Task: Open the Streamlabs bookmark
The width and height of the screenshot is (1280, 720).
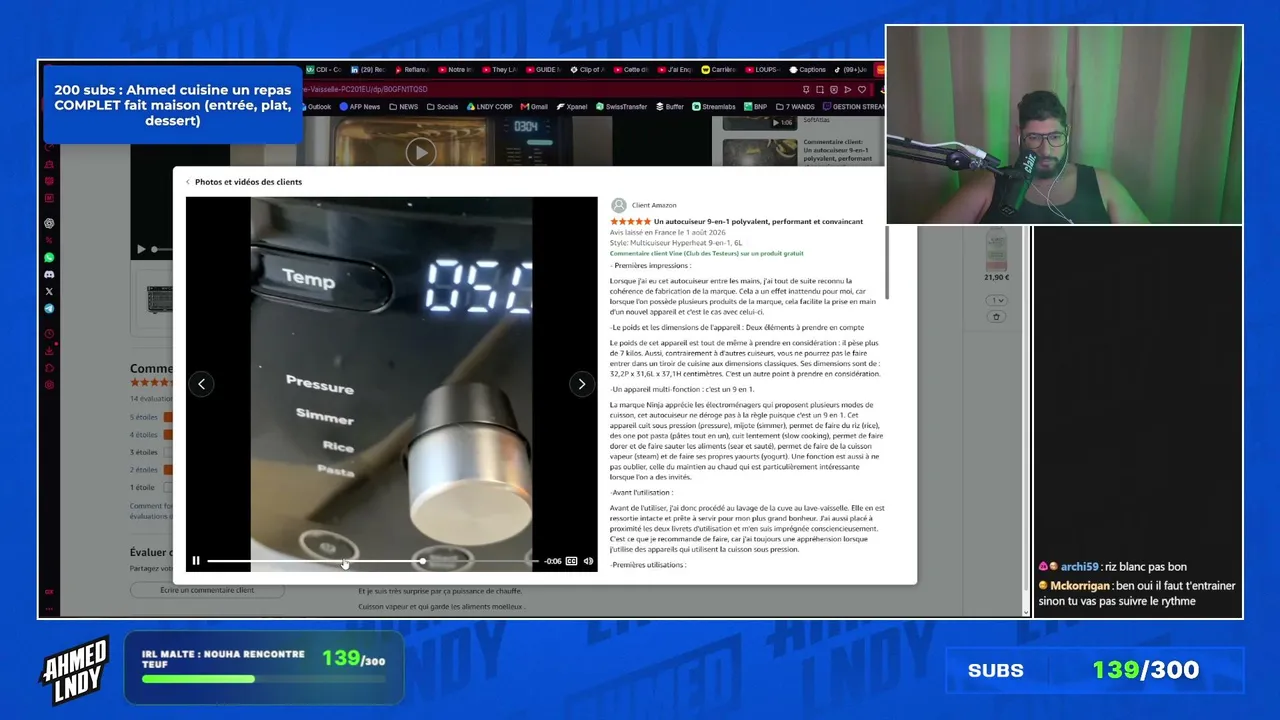Action: click(714, 107)
